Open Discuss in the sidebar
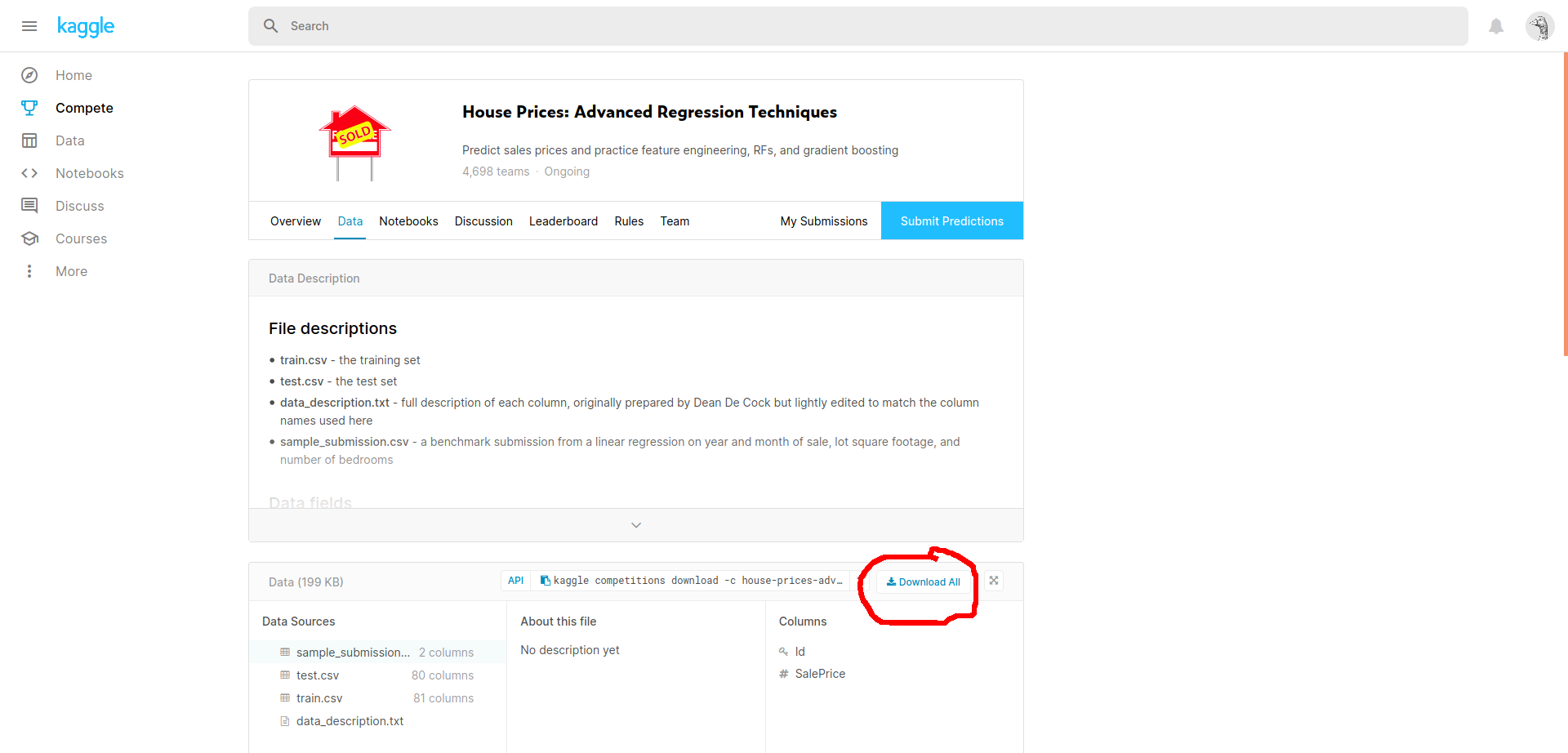Screen dimensions: 1568x753 [x=80, y=206]
